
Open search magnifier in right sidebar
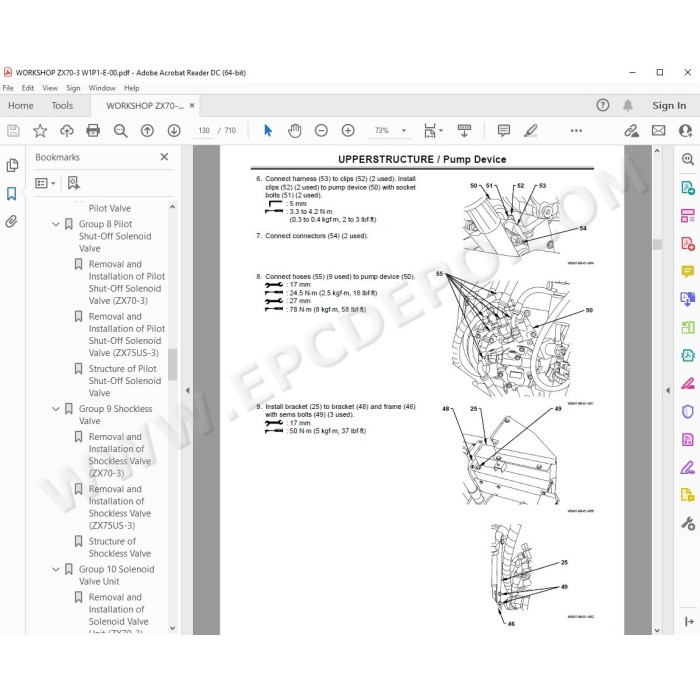(688, 159)
